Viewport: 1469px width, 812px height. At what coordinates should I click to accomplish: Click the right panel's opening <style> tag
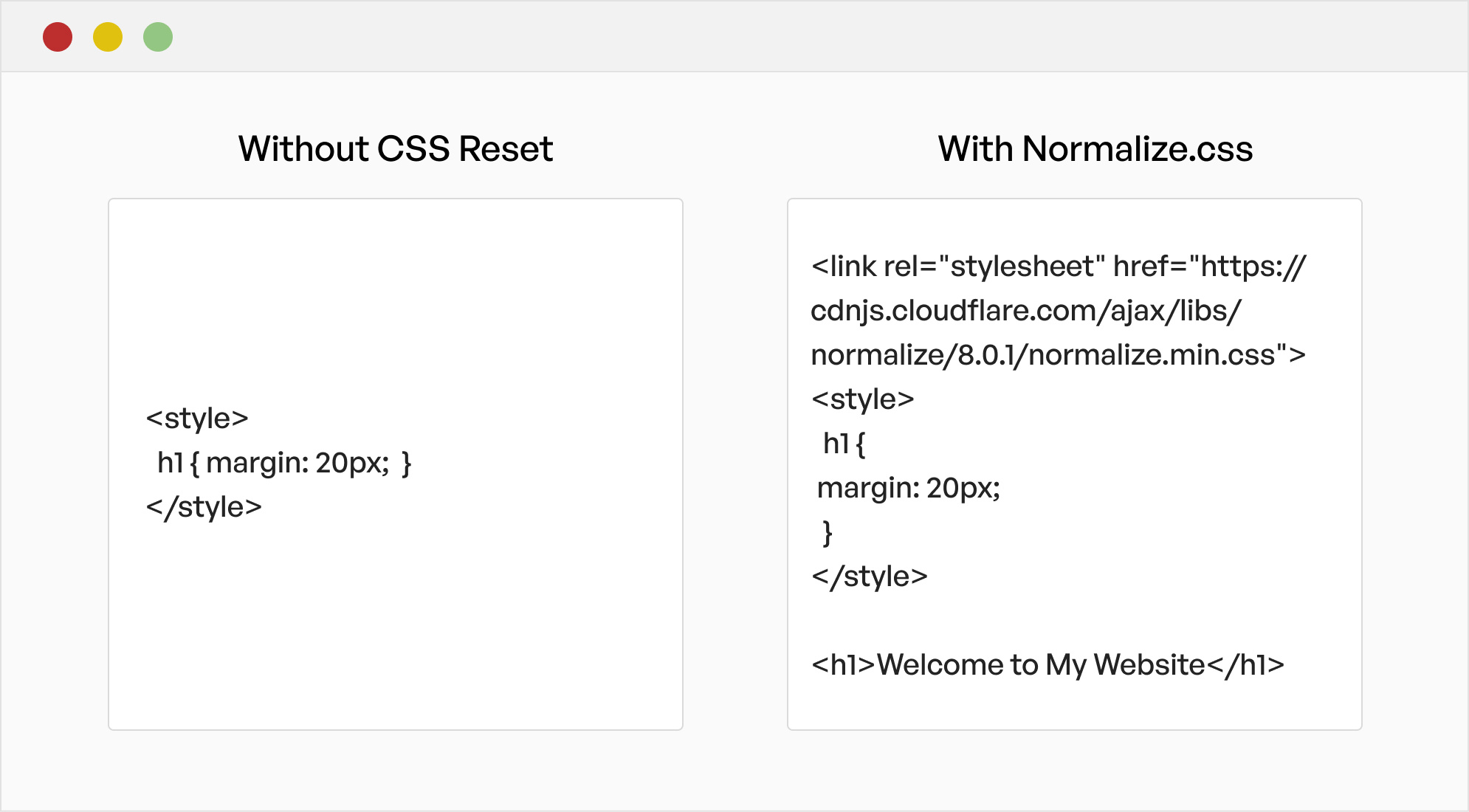pyautogui.click(x=862, y=399)
